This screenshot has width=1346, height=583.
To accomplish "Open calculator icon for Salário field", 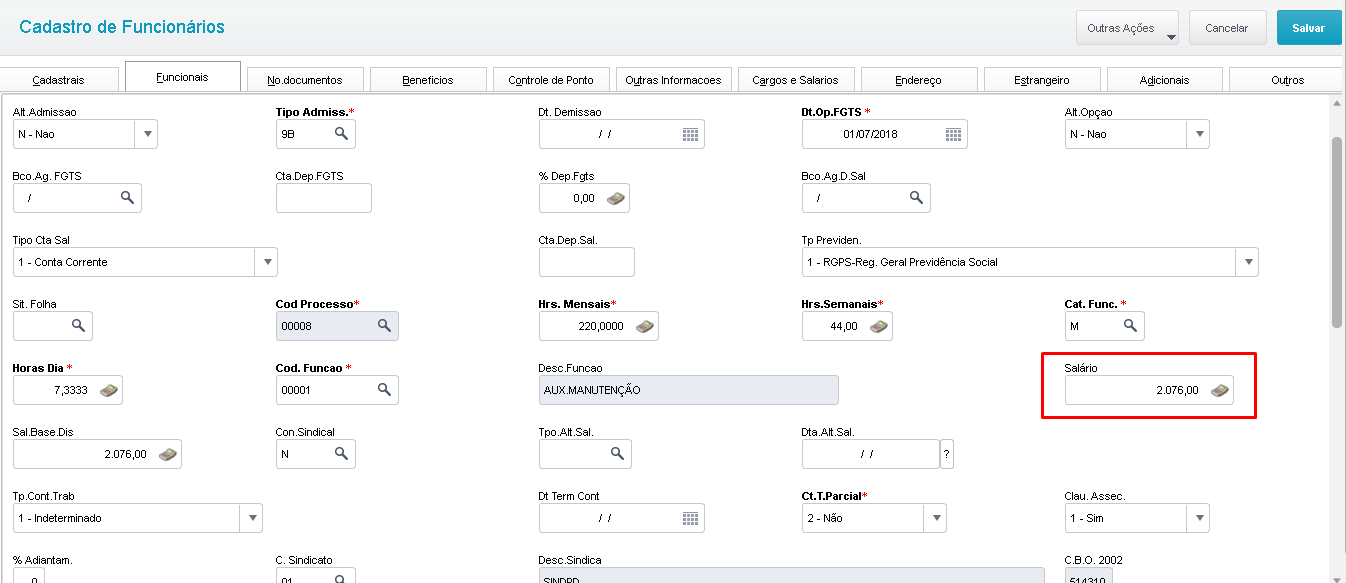I will (x=1220, y=390).
